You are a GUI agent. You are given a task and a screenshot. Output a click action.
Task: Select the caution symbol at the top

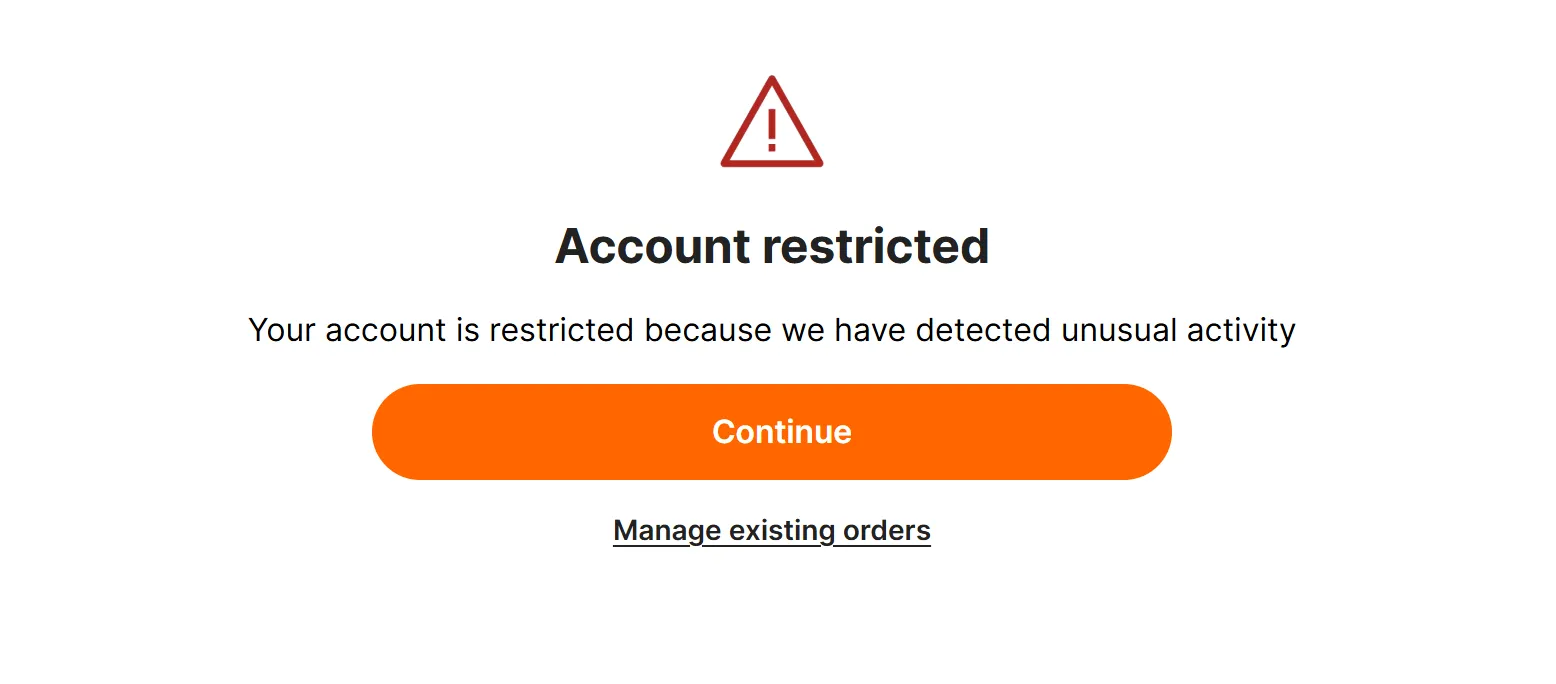click(772, 122)
